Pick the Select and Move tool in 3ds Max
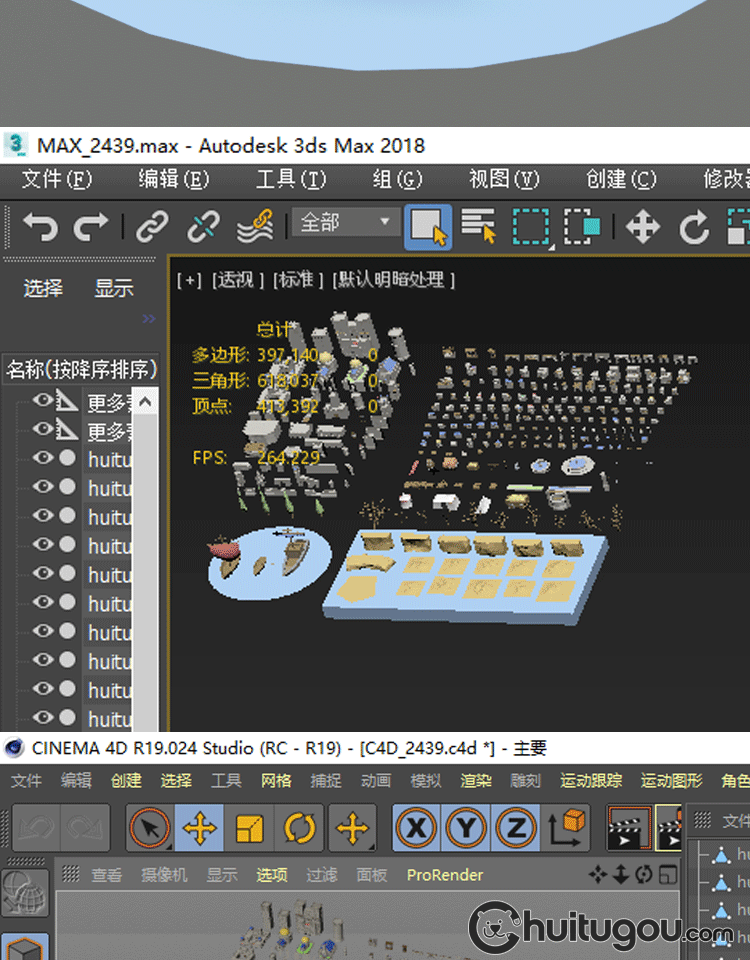Image resolution: width=750 pixels, height=960 pixels. tap(643, 227)
